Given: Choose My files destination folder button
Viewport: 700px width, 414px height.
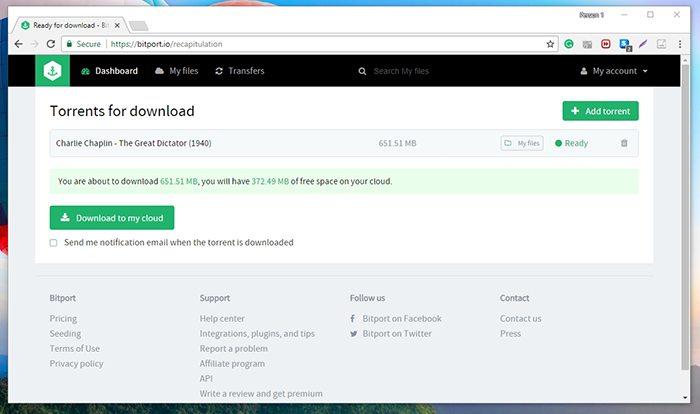Looking at the screenshot, I should 522,143.
